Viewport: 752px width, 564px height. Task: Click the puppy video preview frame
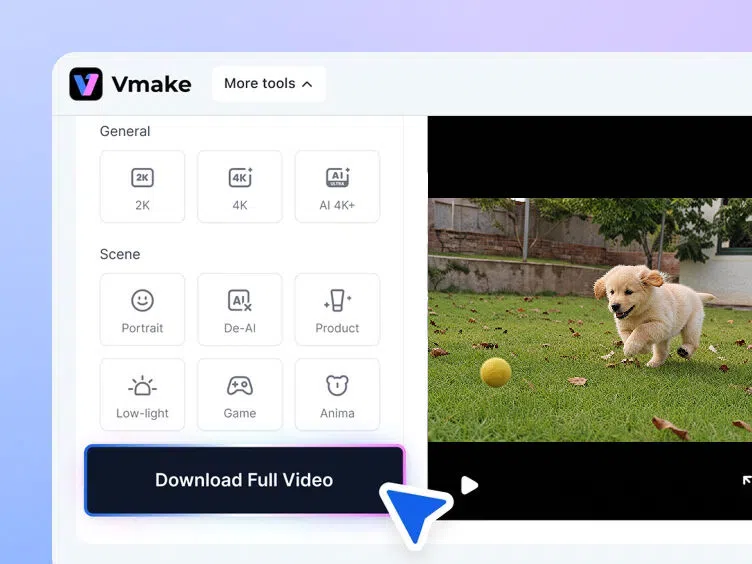[x=590, y=320]
